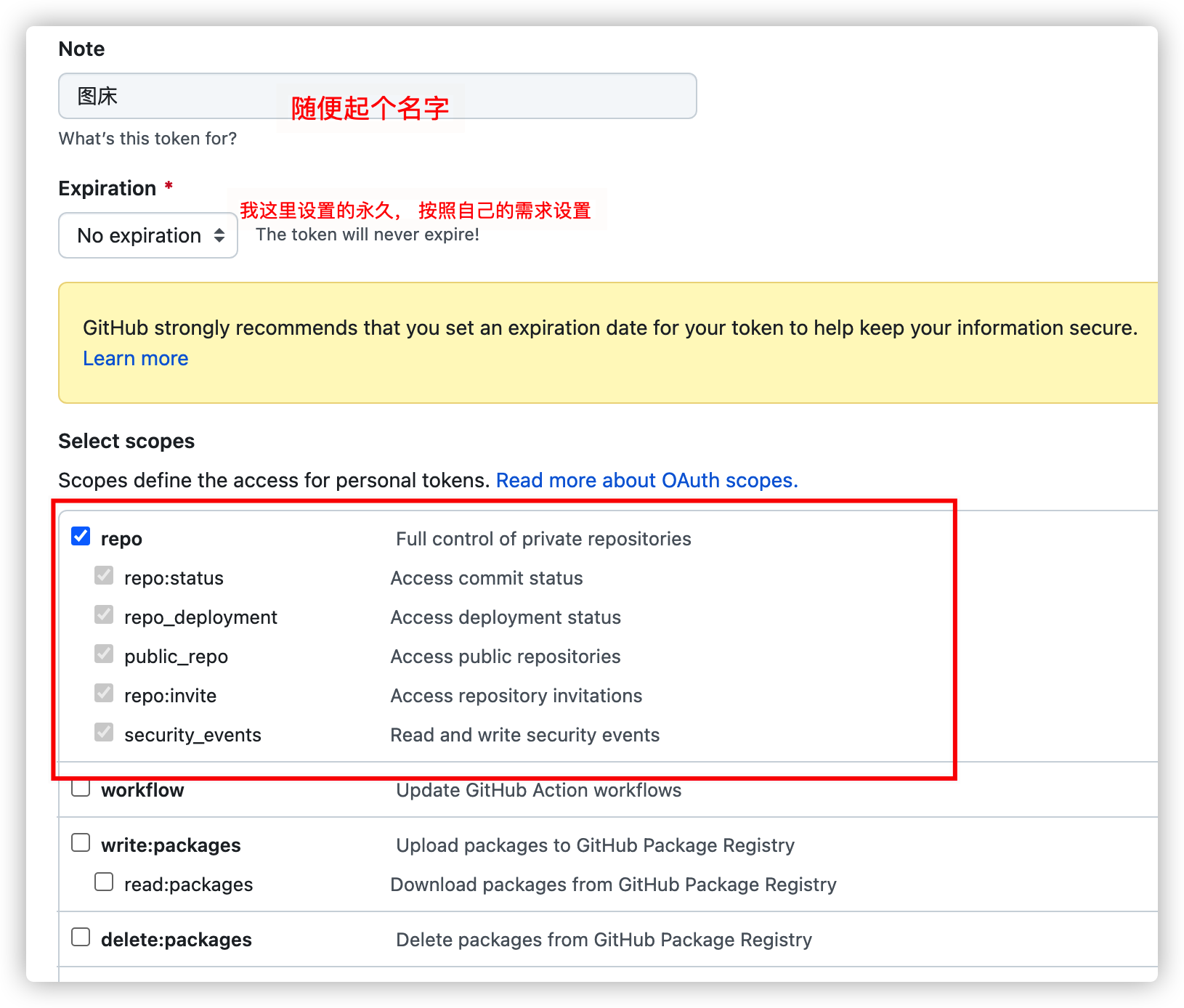
Task: Click 'Upload packages to GitHub Package Registry' text
Action: pos(596,845)
